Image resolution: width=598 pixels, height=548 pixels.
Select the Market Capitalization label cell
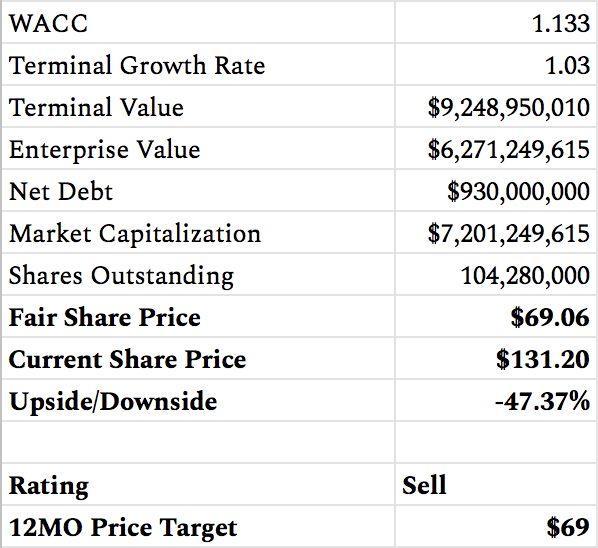(198, 232)
